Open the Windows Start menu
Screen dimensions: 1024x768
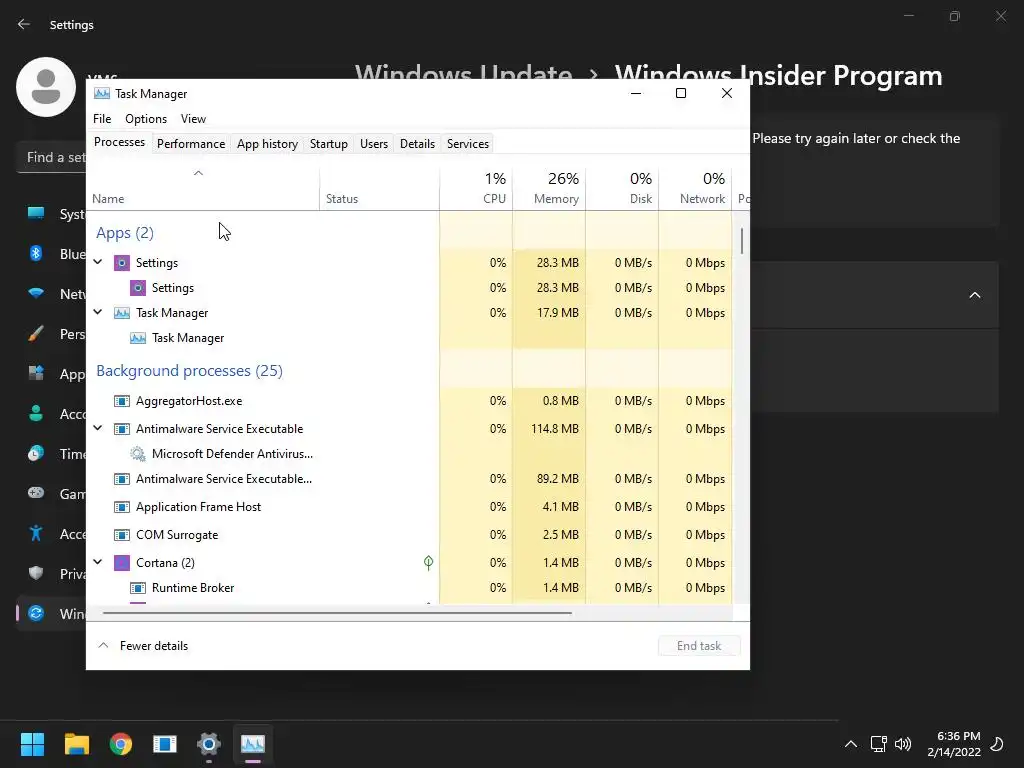click(x=32, y=744)
